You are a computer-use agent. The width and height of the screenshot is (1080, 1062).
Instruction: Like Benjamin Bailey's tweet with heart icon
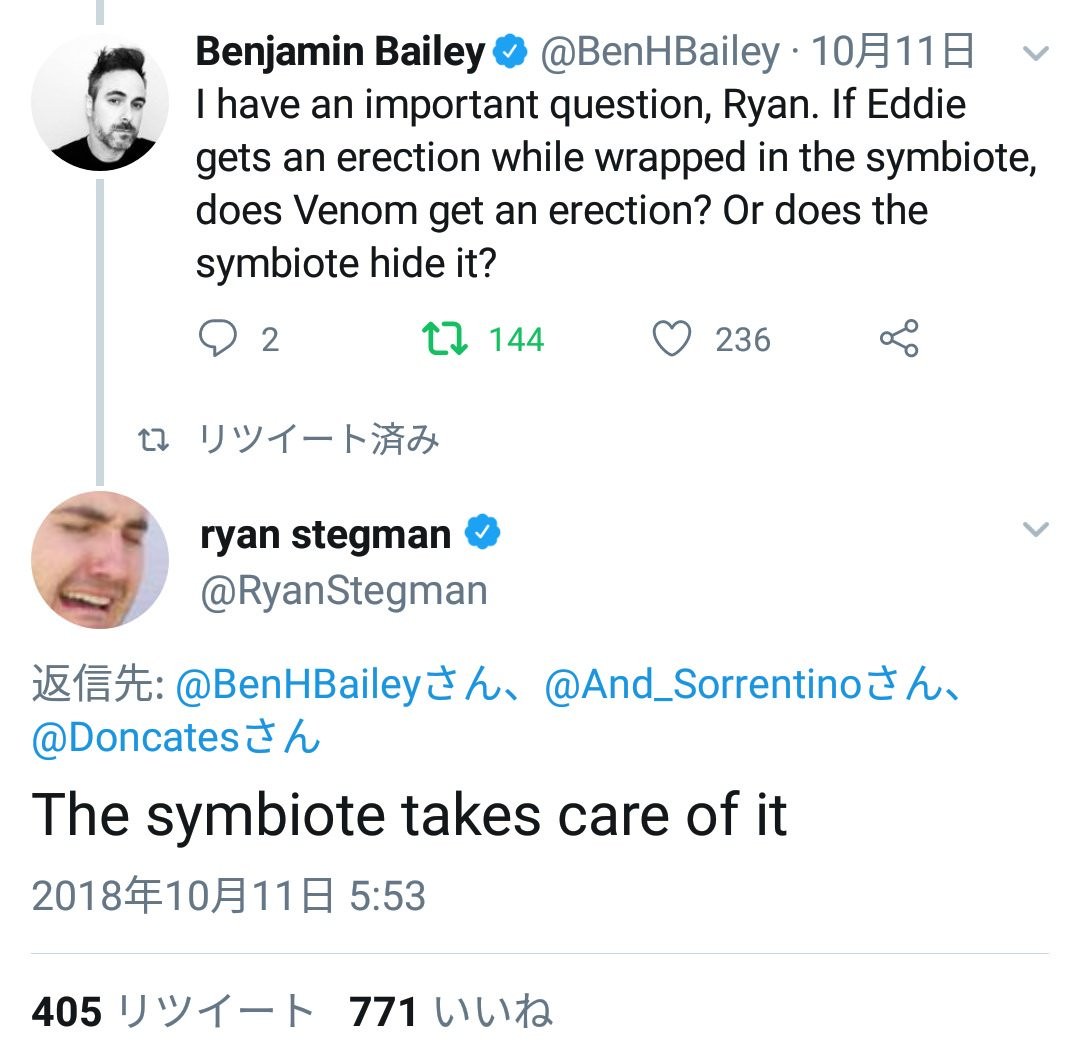pyautogui.click(x=672, y=340)
